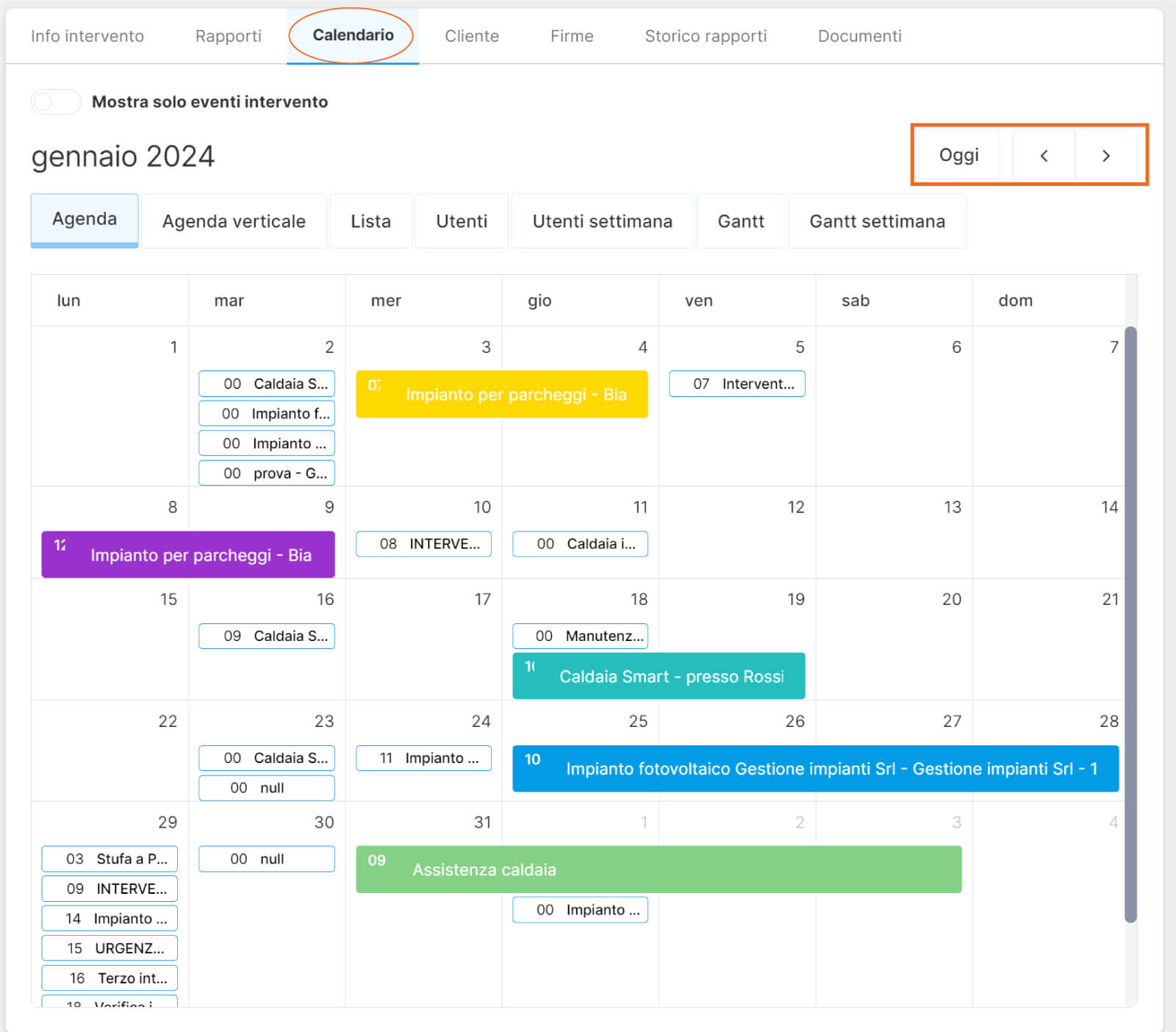Screen dimensions: 1176x1032
Task: Advance to next month with right chevron
Action: point(1105,155)
